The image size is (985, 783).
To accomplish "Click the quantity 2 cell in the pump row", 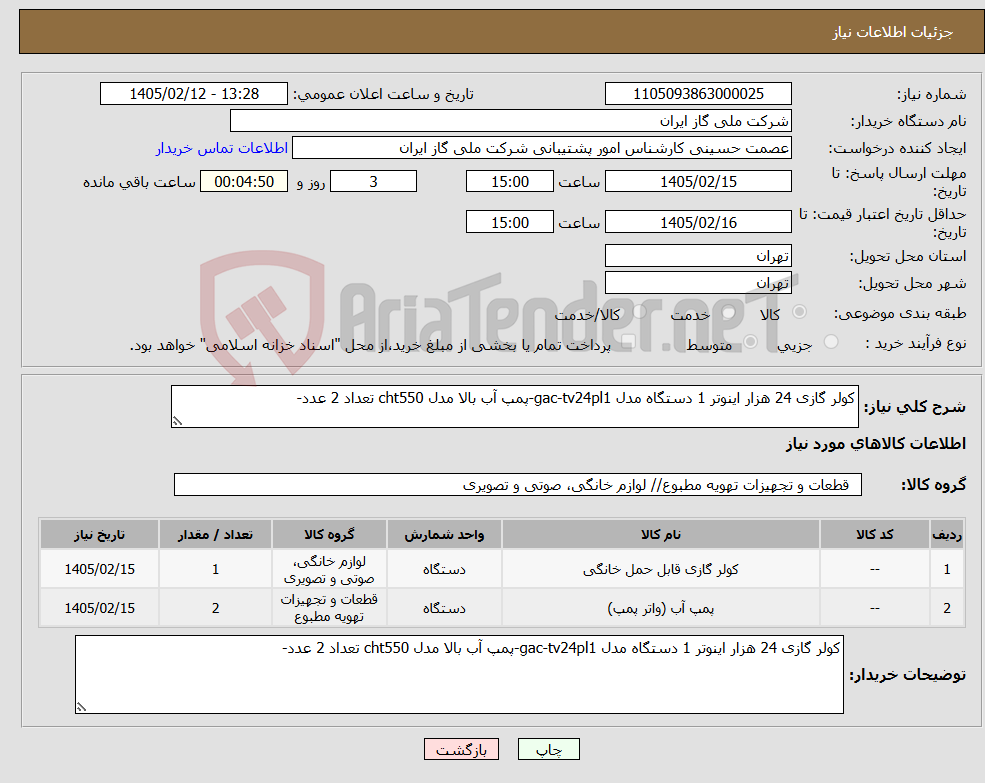I will click(x=215, y=608).
